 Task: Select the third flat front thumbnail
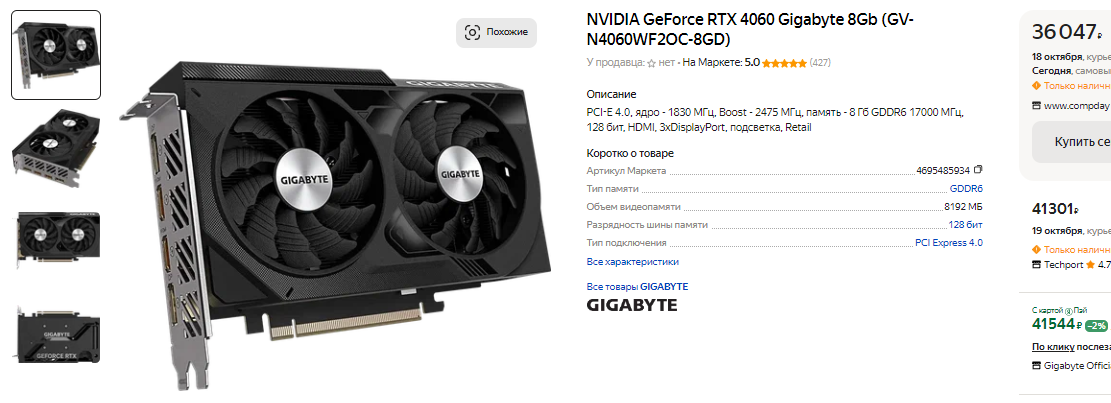click(56, 238)
